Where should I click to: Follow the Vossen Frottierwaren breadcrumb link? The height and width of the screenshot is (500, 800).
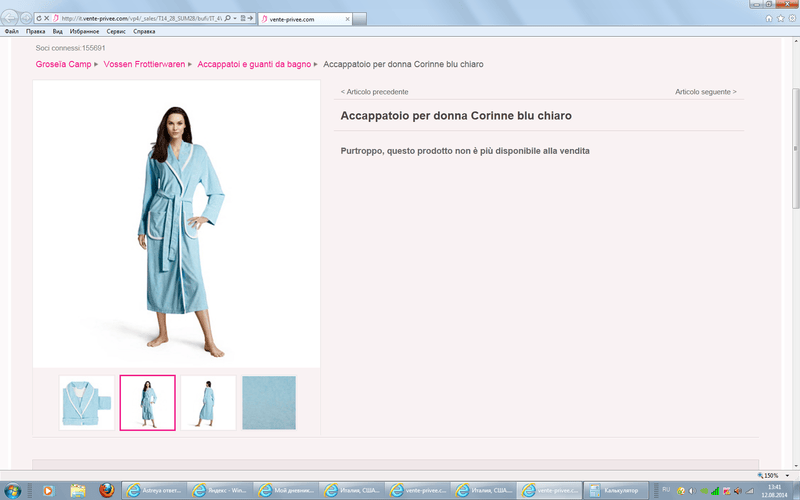point(144,64)
